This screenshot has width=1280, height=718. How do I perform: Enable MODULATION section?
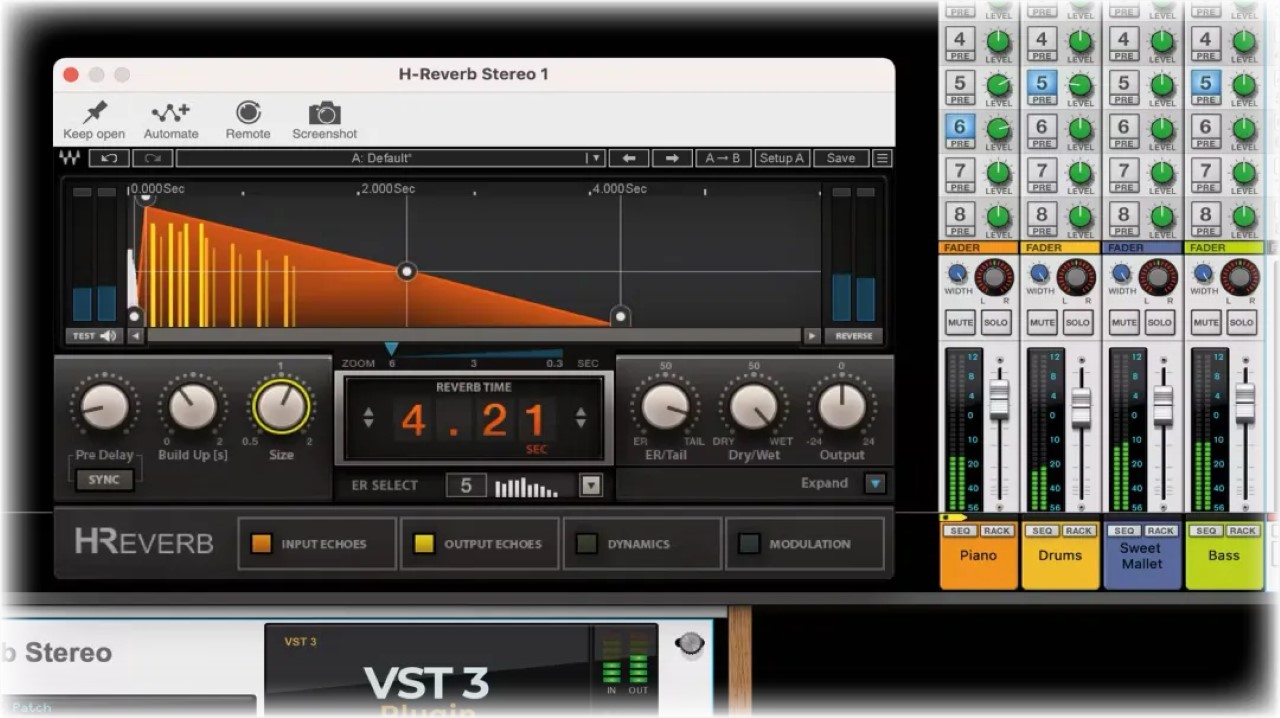click(x=804, y=544)
